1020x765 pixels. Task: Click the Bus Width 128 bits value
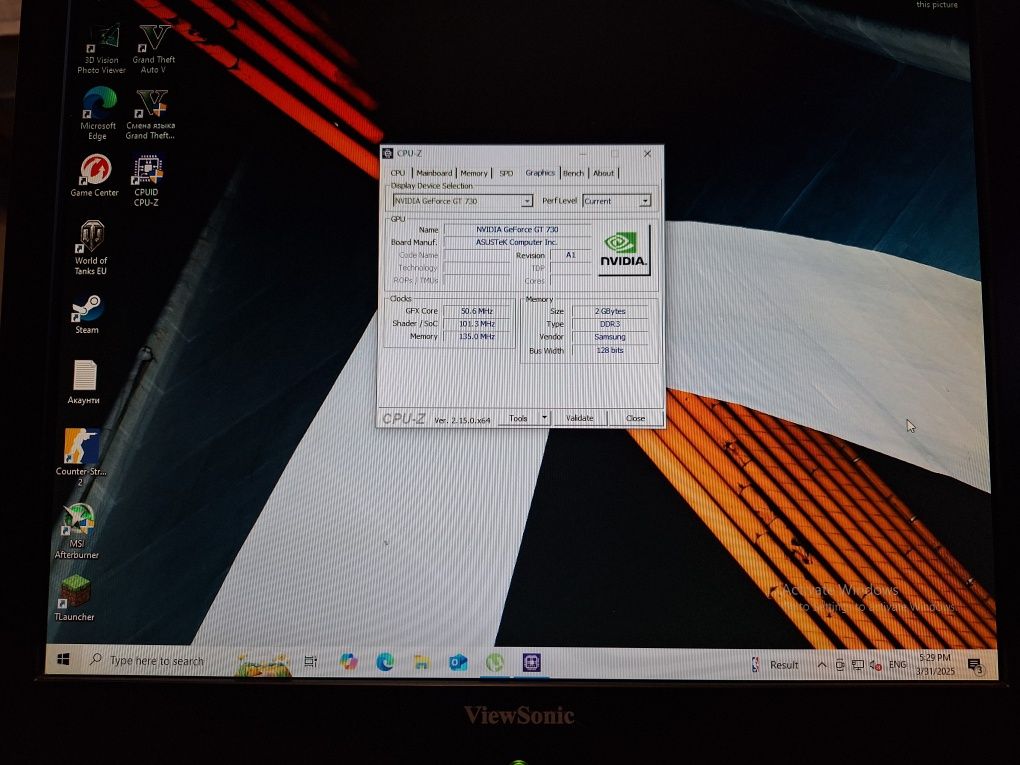(610, 351)
